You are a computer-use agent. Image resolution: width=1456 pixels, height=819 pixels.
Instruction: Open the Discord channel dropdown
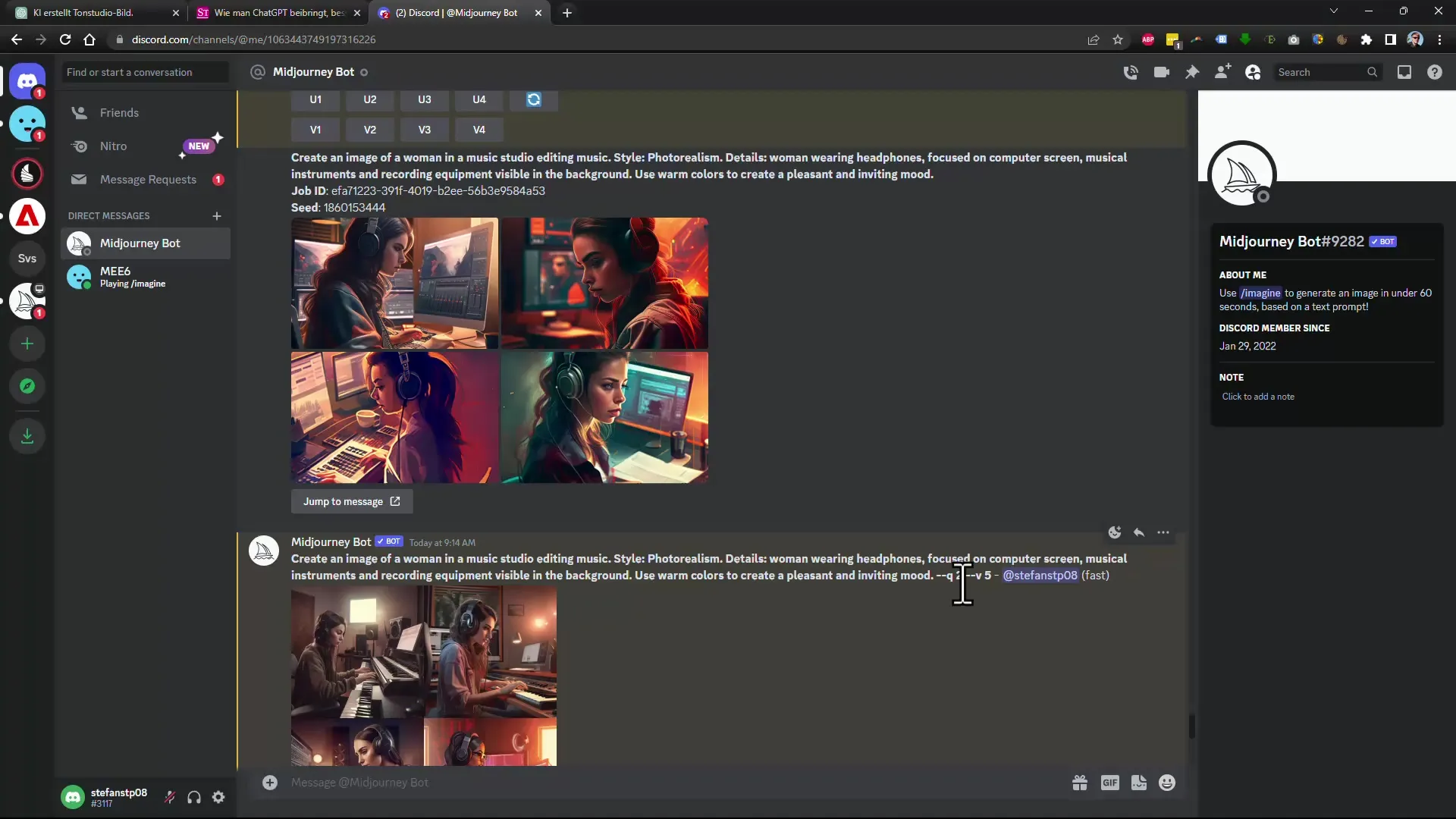pyautogui.click(x=313, y=71)
